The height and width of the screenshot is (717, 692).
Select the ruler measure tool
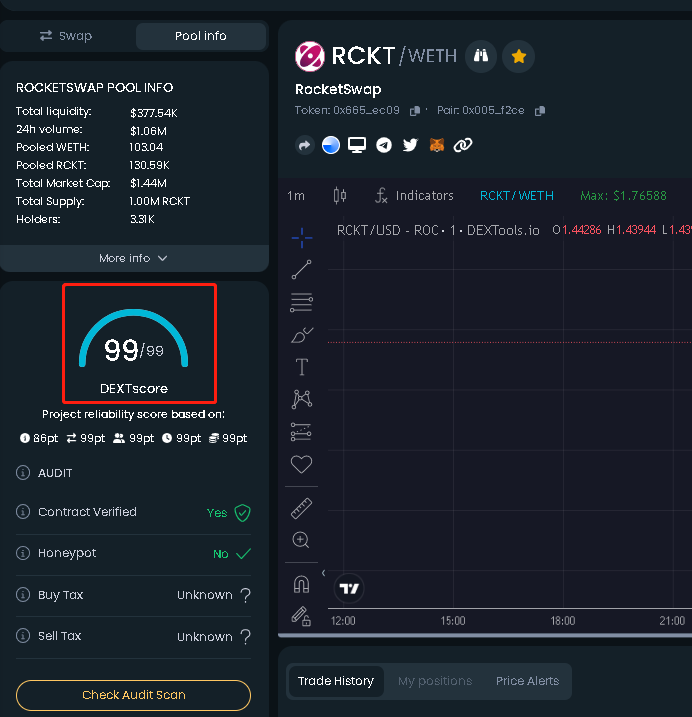(x=301, y=508)
